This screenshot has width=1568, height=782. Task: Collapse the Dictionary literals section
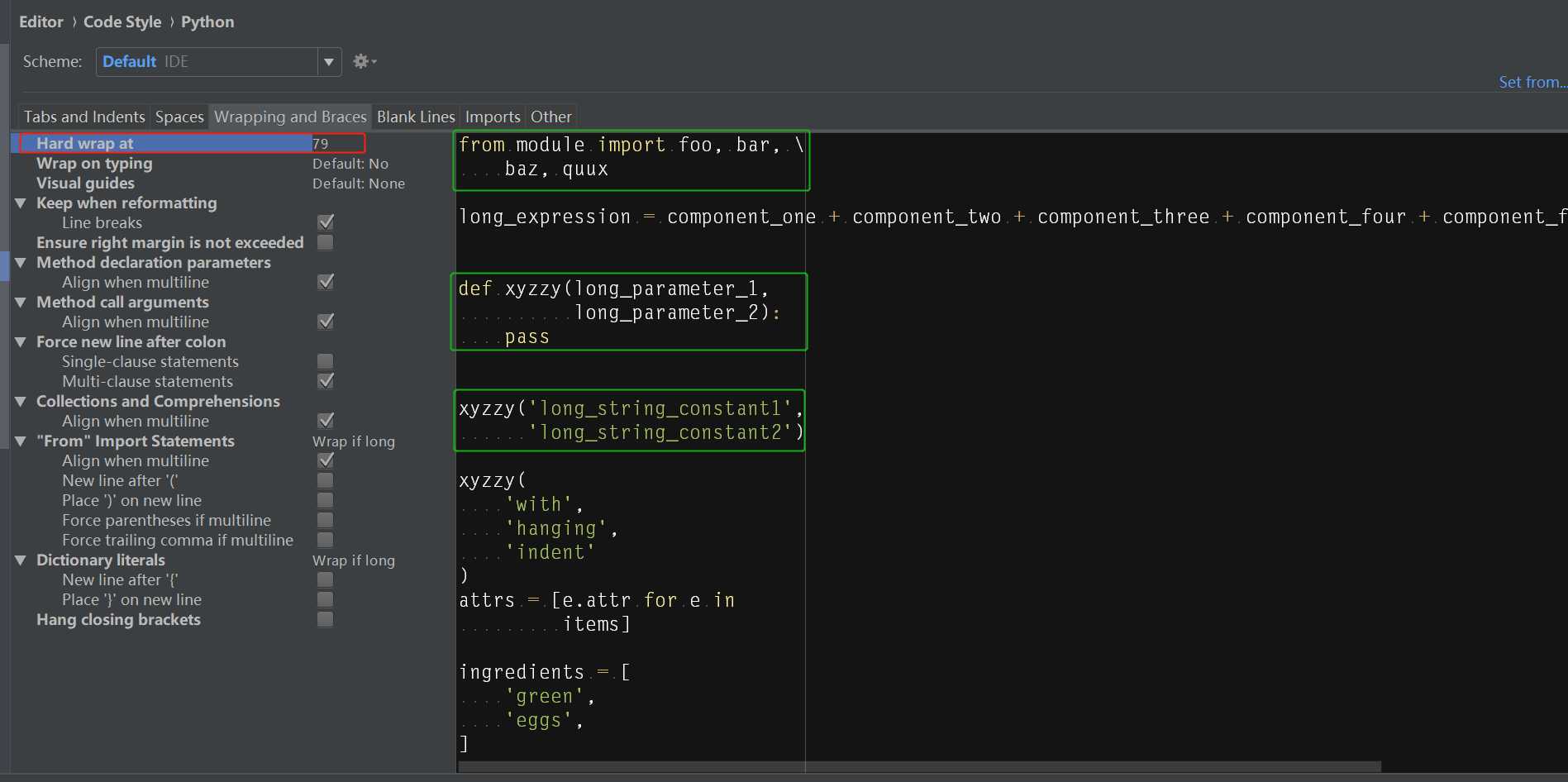(x=21, y=560)
